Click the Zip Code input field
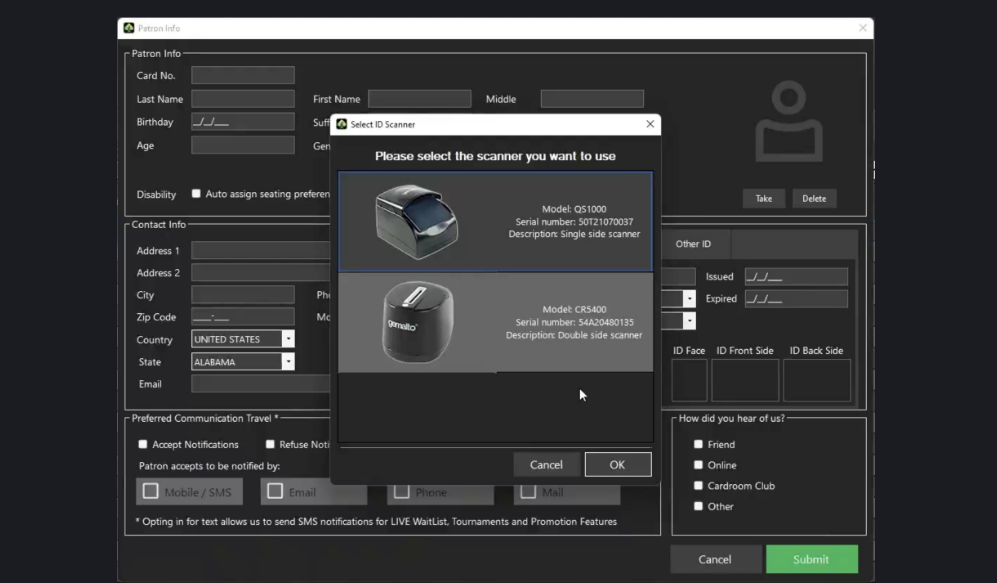This screenshot has height=583, width=997. click(x=243, y=317)
